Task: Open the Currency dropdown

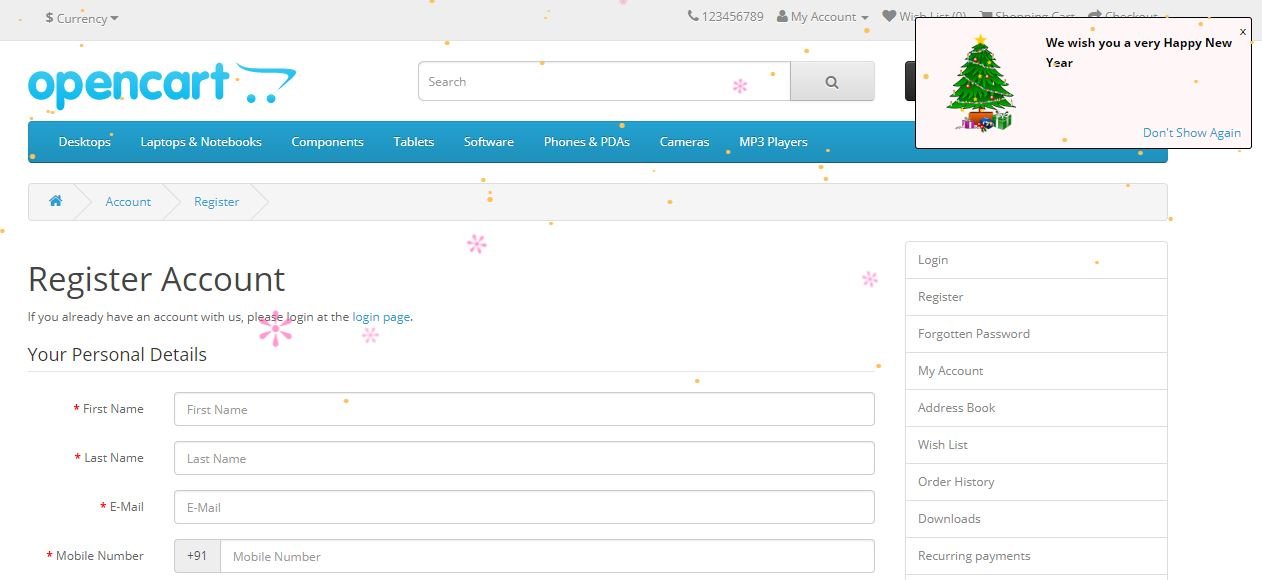Action: tap(82, 18)
